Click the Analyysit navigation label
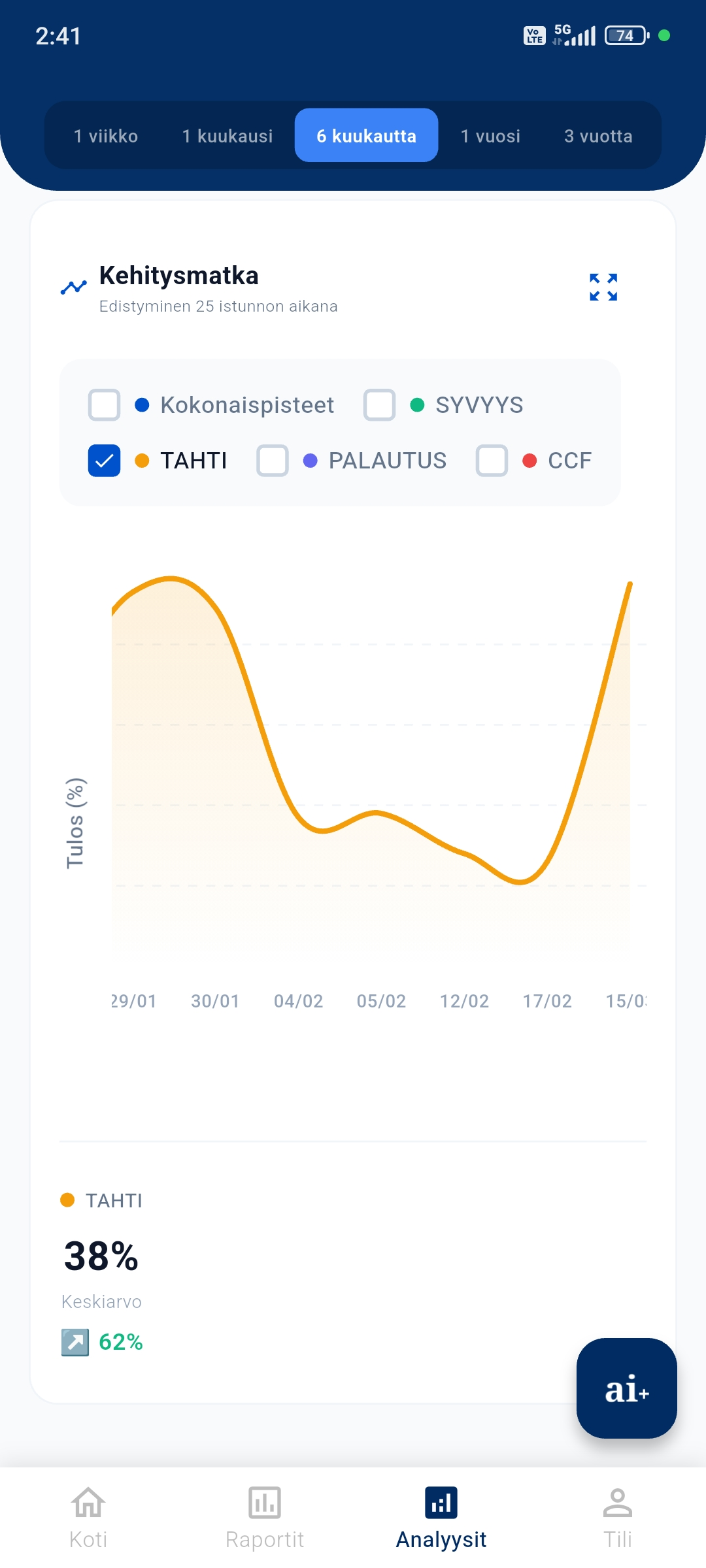This screenshot has height=1568, width=706. [x=441, y=1540]
